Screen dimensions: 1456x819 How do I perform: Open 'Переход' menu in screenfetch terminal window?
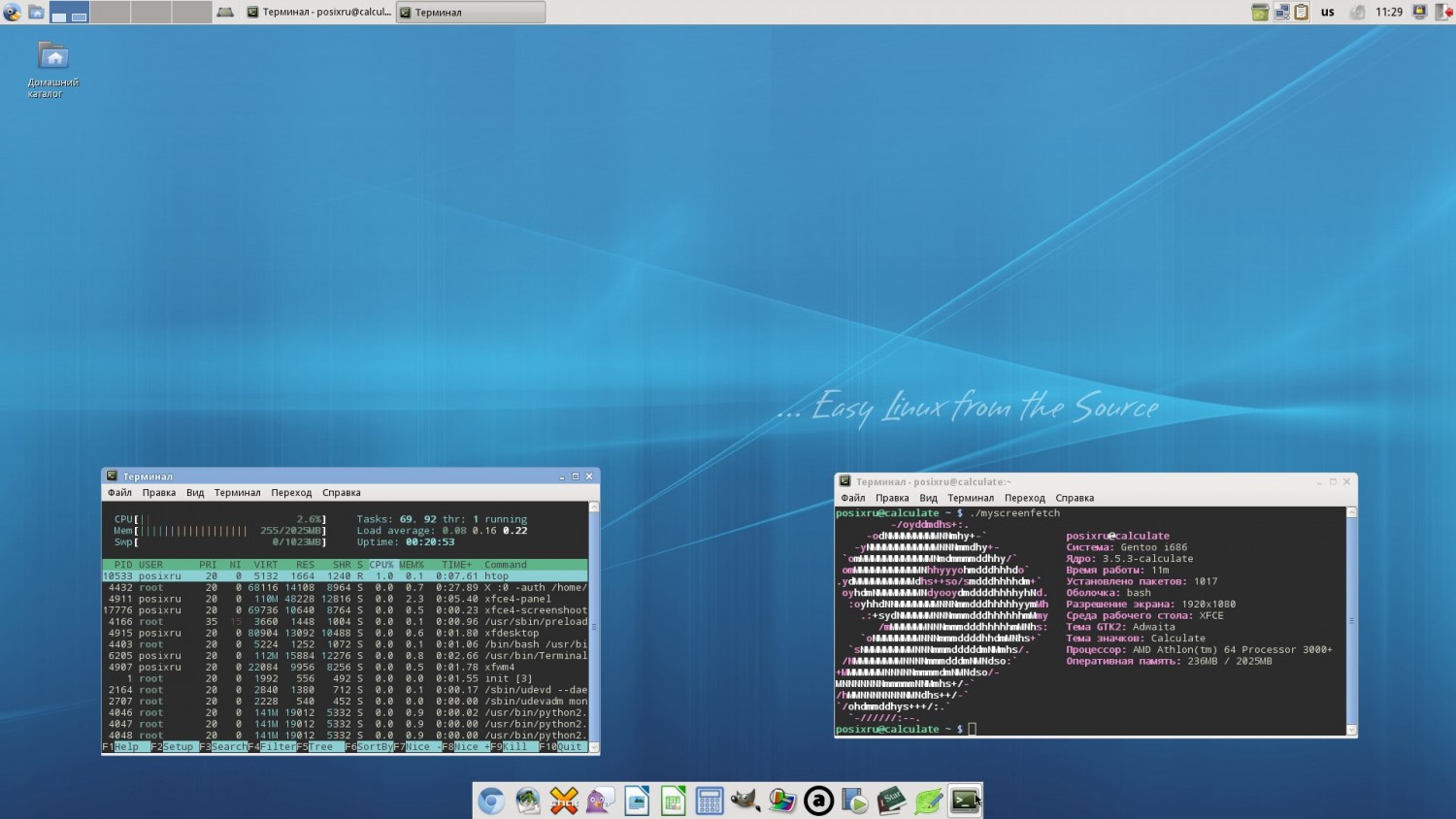(x=1025, y=498)
